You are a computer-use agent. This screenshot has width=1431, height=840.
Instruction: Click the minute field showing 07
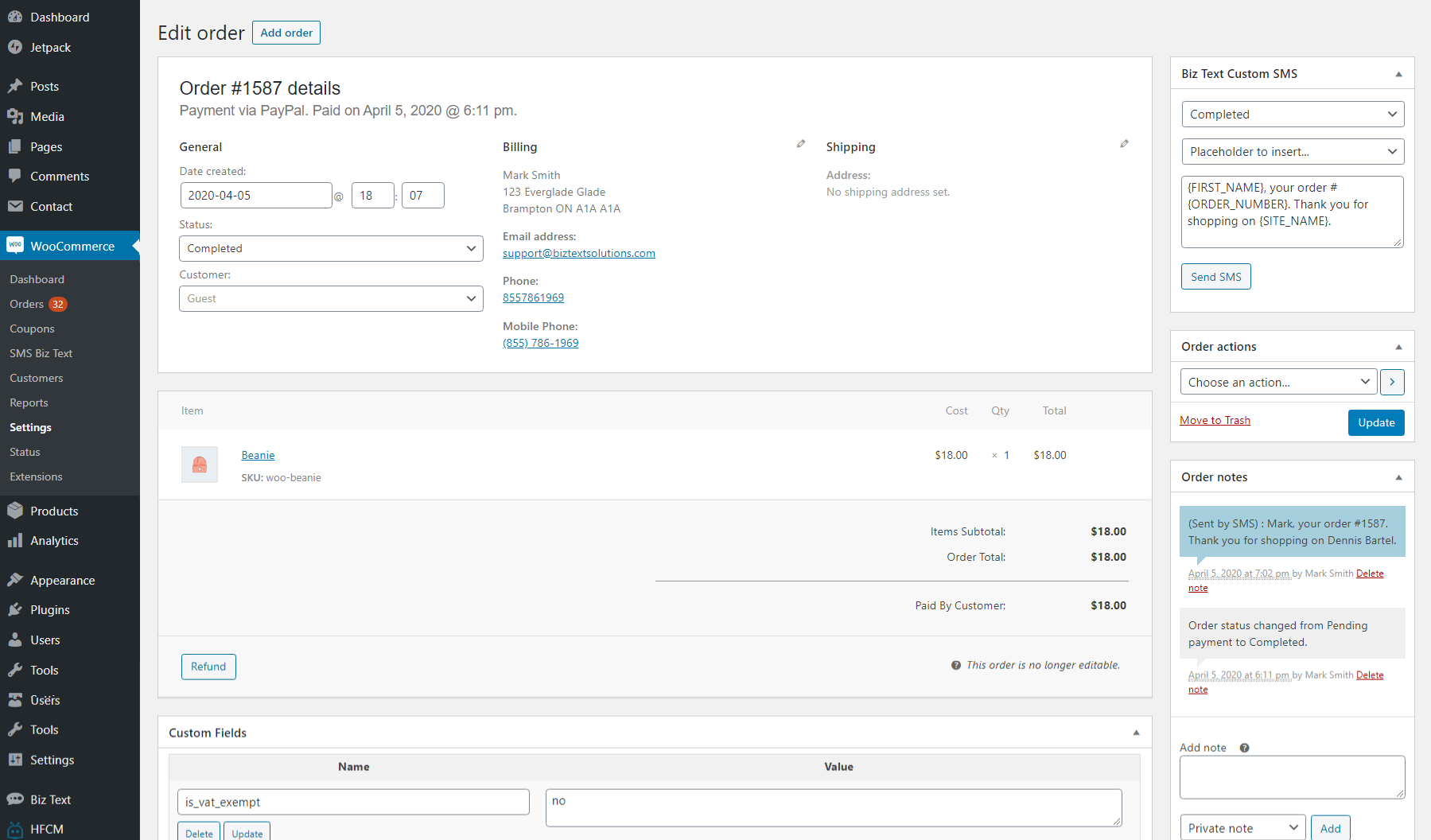pos(423,195)
